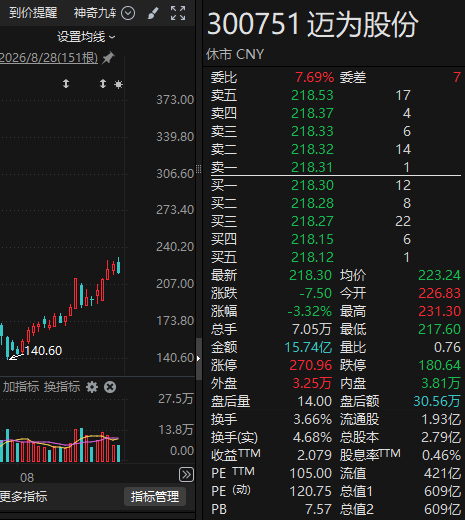Click the 涨幅 value -3.32%
465x520 pixels.
coord(310,311)
